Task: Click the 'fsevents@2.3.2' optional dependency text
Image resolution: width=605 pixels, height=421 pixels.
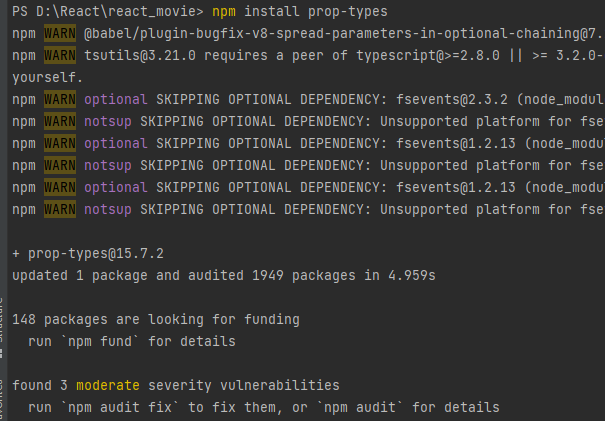Action: click(x=452, y=100)
